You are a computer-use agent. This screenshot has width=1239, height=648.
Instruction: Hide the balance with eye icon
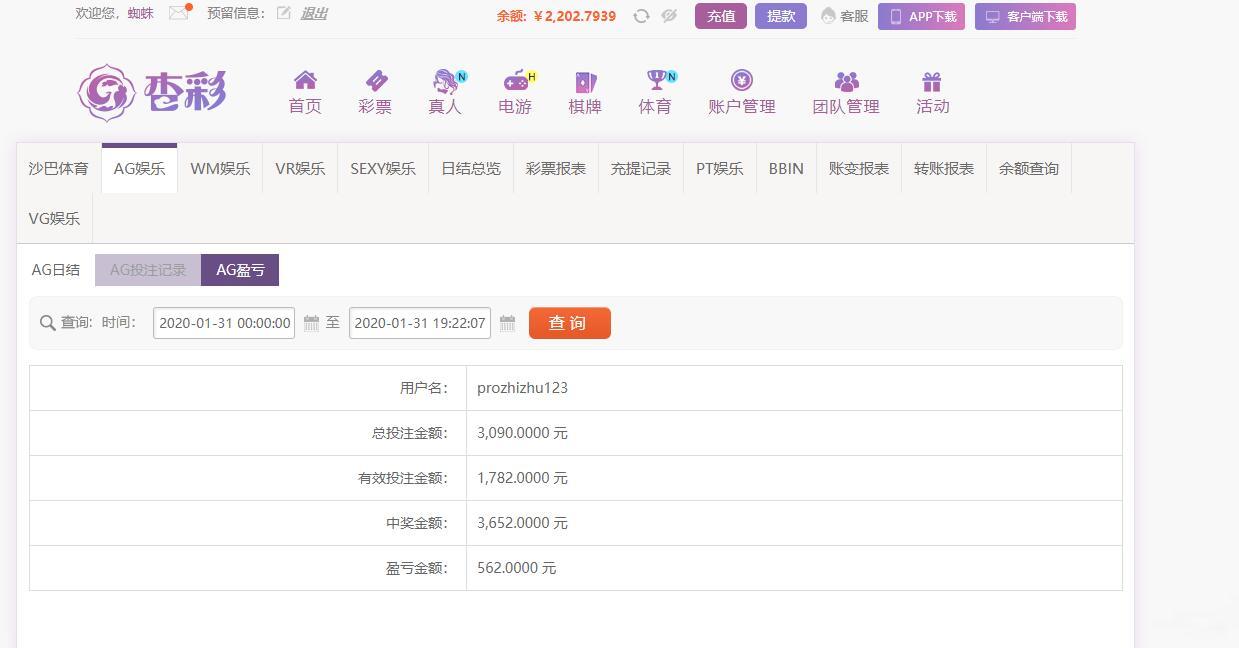[x=669, y=16]
